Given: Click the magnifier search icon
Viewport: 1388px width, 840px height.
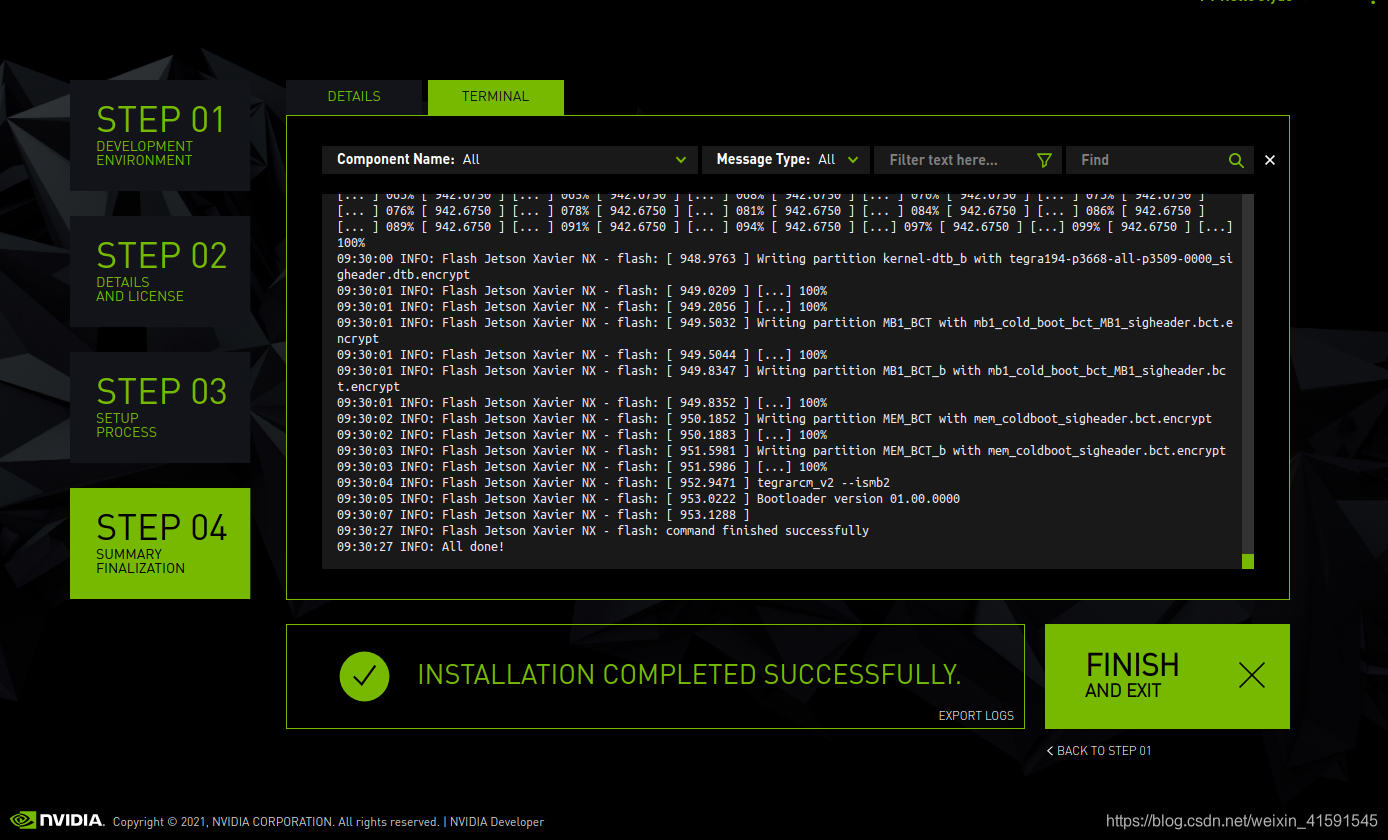Looking at the screenshot, I should 1237,160.
